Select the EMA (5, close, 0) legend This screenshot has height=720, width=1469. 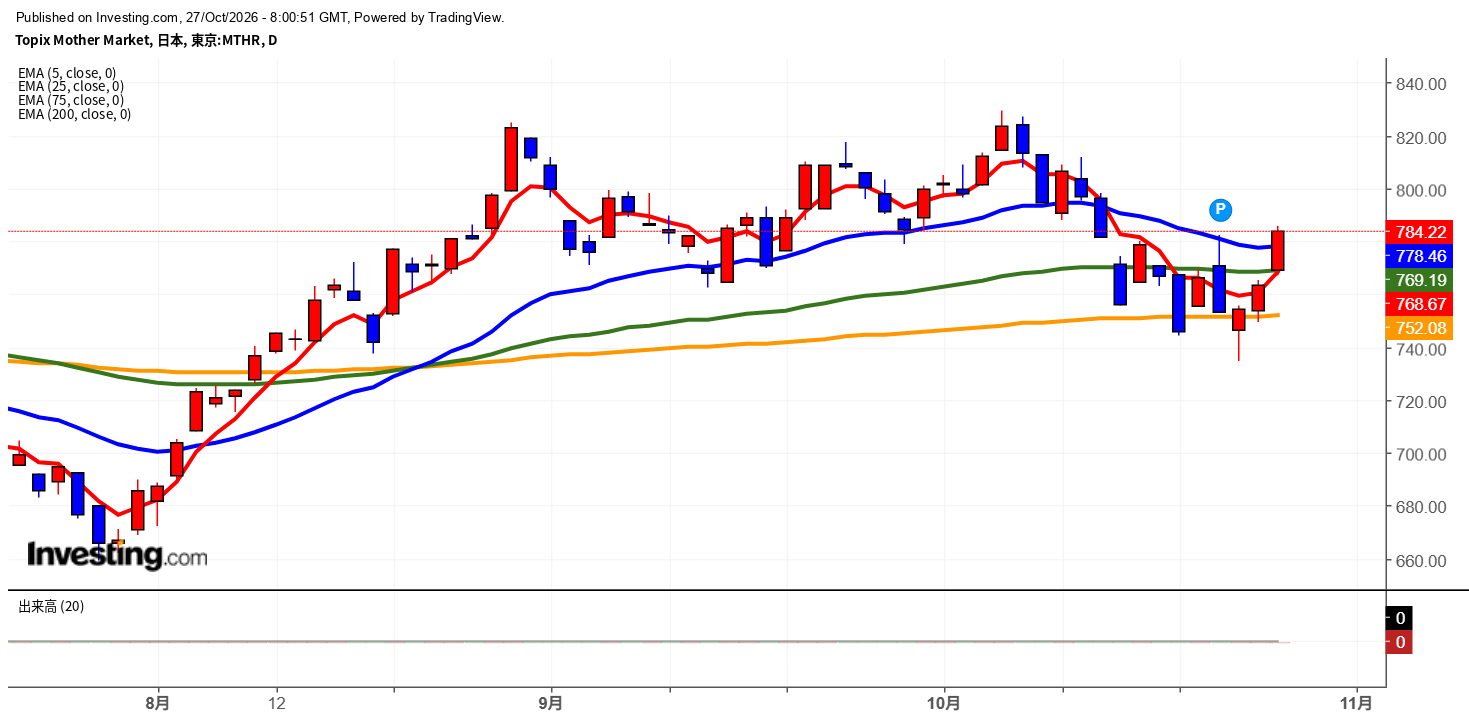point(67,73)
